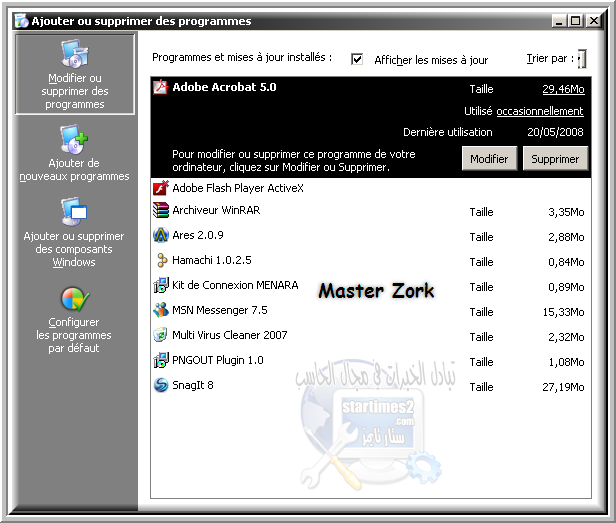The height and width of the screenshot is (523, 616).
Task: Select the PNGOUT Plugin 1.0 entry
Action: [371, 360]
